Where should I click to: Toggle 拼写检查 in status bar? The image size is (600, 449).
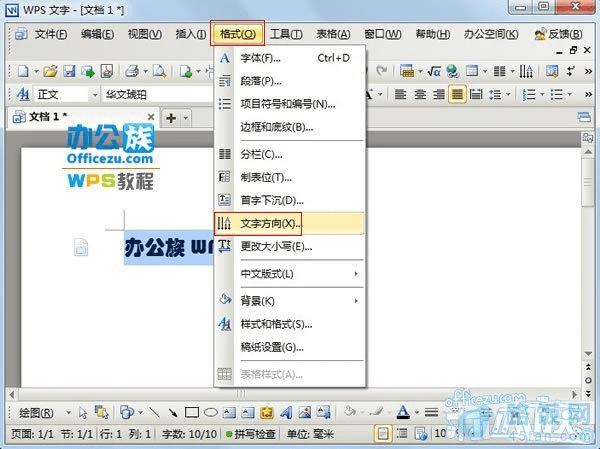251,434
